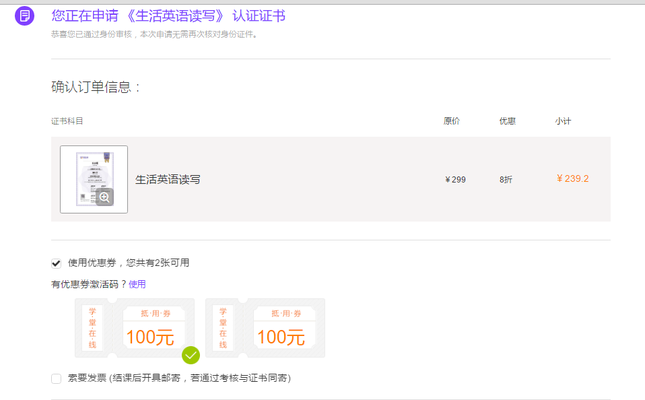Click the 生活英语读写 course name in the order row
Viewport: 645px width, 400px height.
click(x=168, y=180)
